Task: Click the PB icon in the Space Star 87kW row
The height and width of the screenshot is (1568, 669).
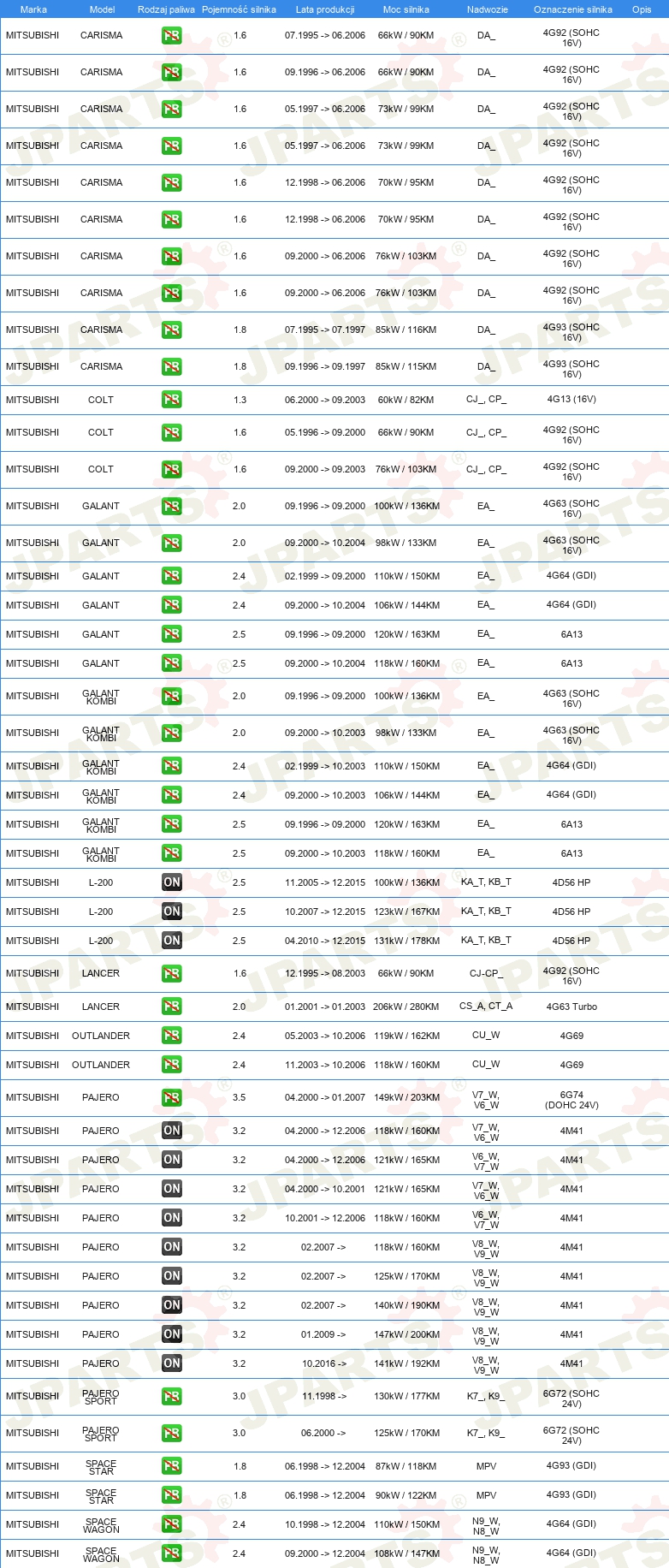Action: click(172, 1466)
